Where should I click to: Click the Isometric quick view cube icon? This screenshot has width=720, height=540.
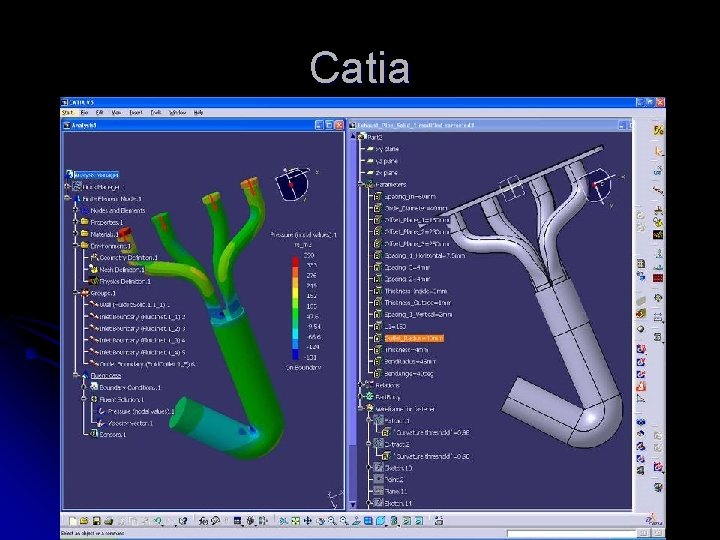381,521
